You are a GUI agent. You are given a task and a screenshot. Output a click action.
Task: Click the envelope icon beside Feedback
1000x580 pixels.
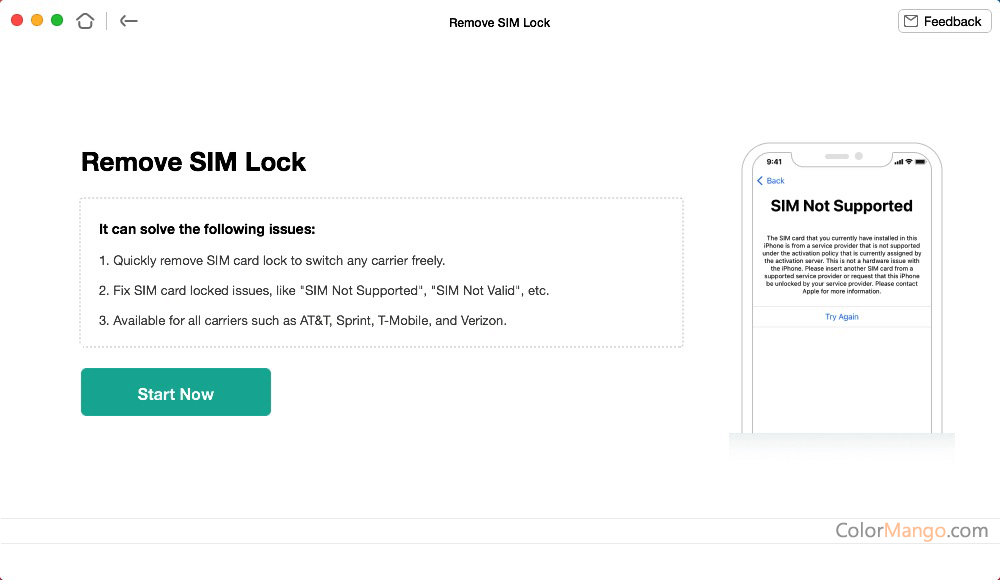[911, 21]
